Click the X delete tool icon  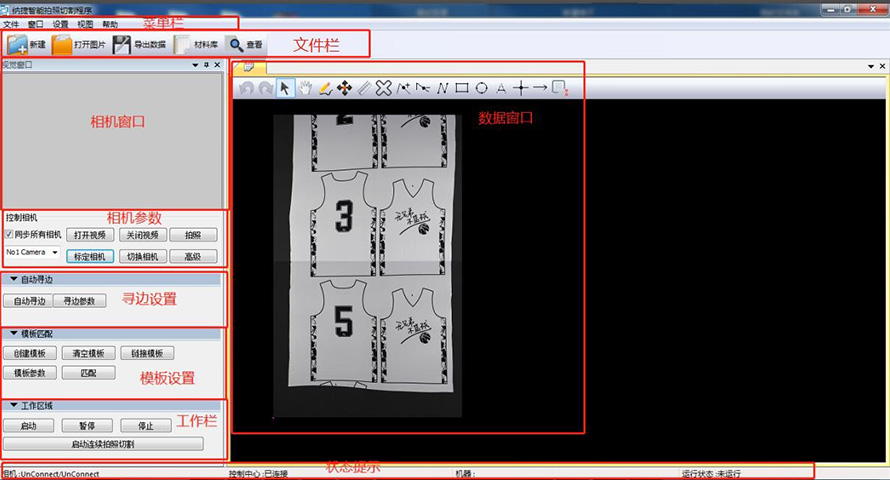coord(383,88)
